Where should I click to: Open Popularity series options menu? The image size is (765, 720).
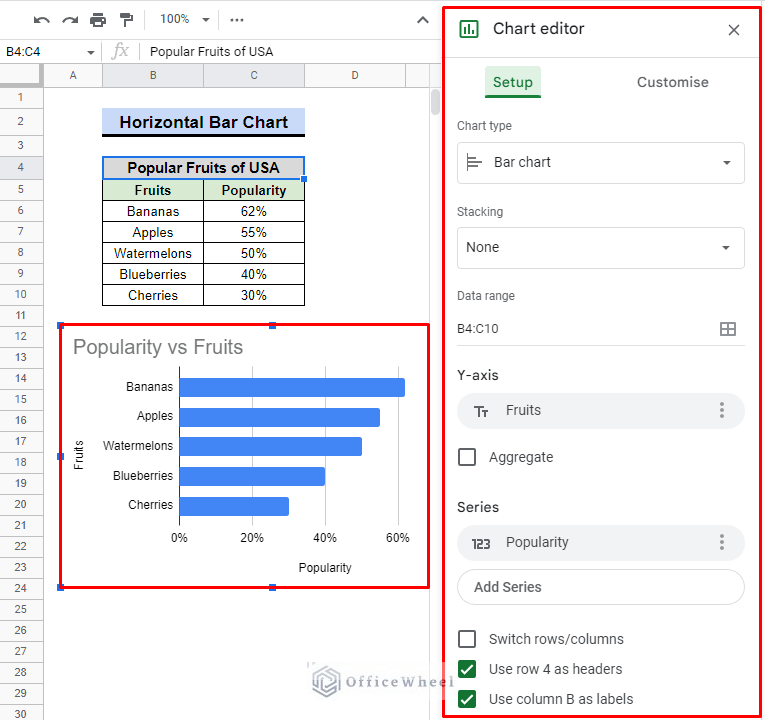point(722,542)
